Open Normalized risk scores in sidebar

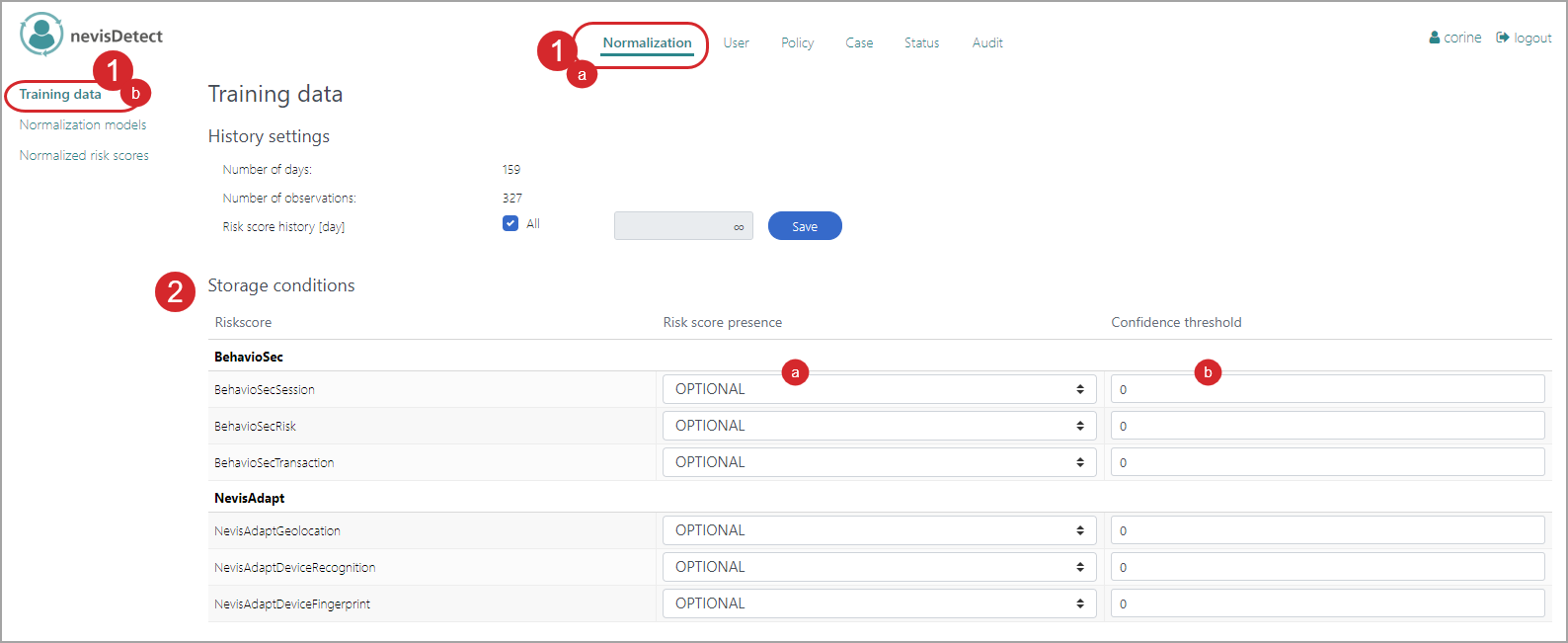click(x=84, y=155)
